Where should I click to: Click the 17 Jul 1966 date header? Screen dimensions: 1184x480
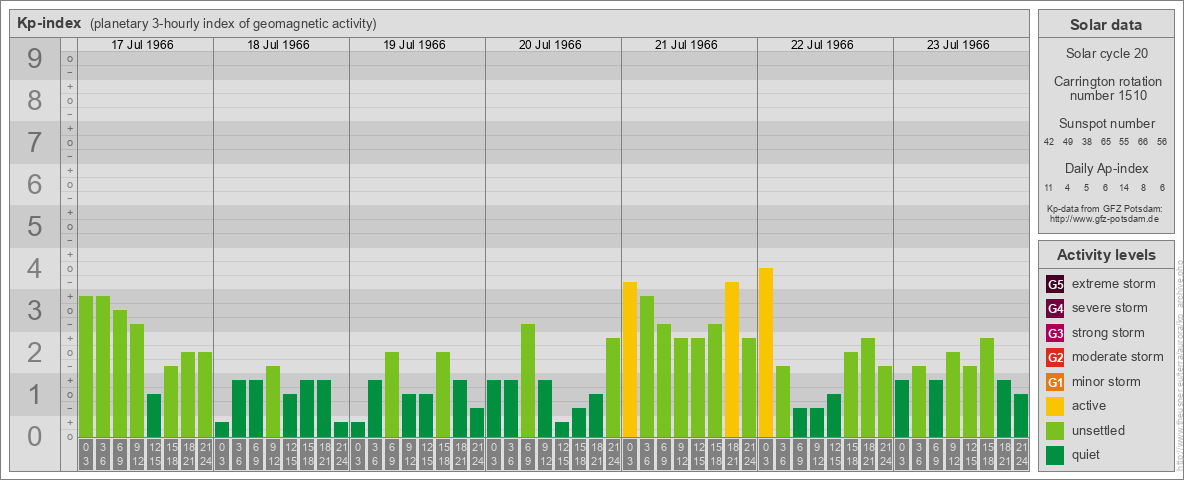click(143, 45)
